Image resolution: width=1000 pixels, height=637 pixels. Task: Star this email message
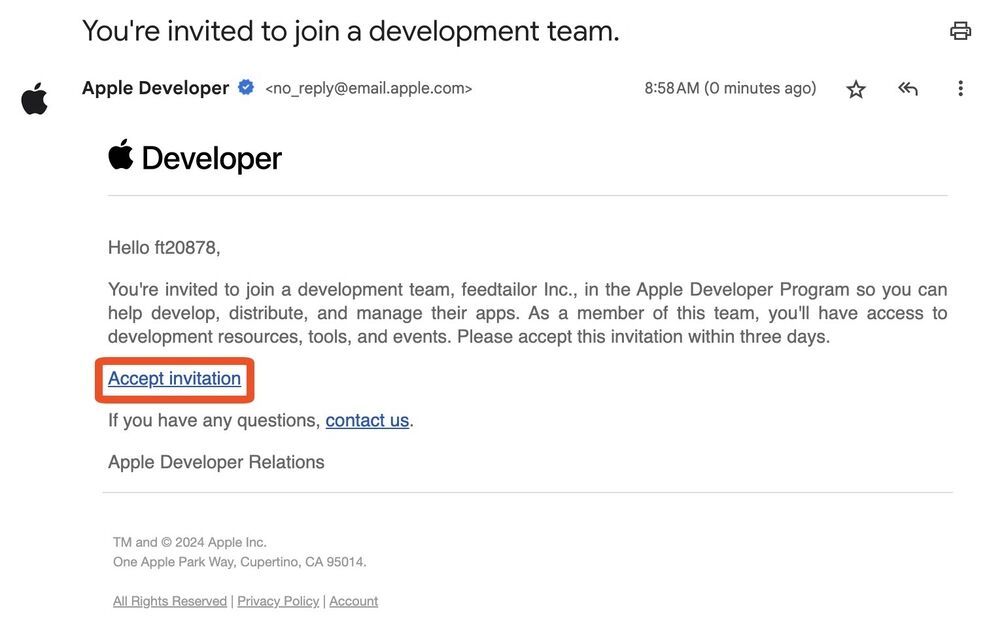pyautogui.click(x=855, y=89)
